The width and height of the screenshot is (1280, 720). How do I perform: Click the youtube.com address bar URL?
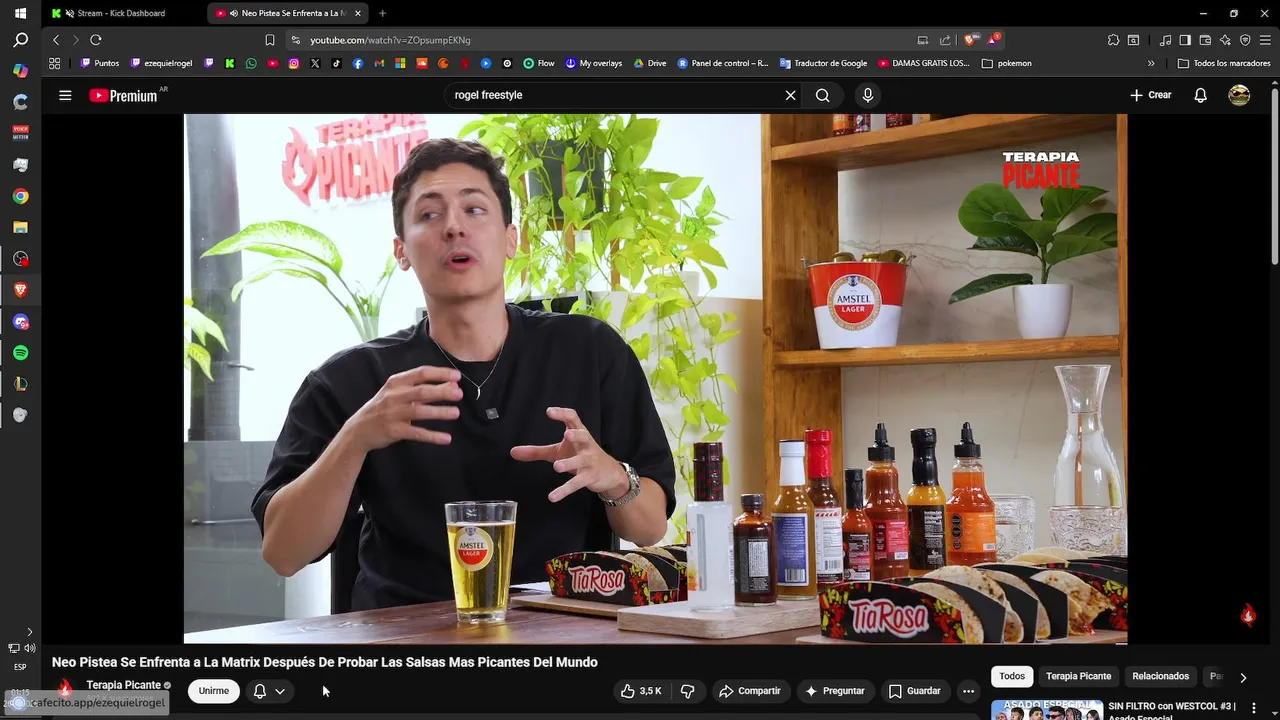[390, 40]
